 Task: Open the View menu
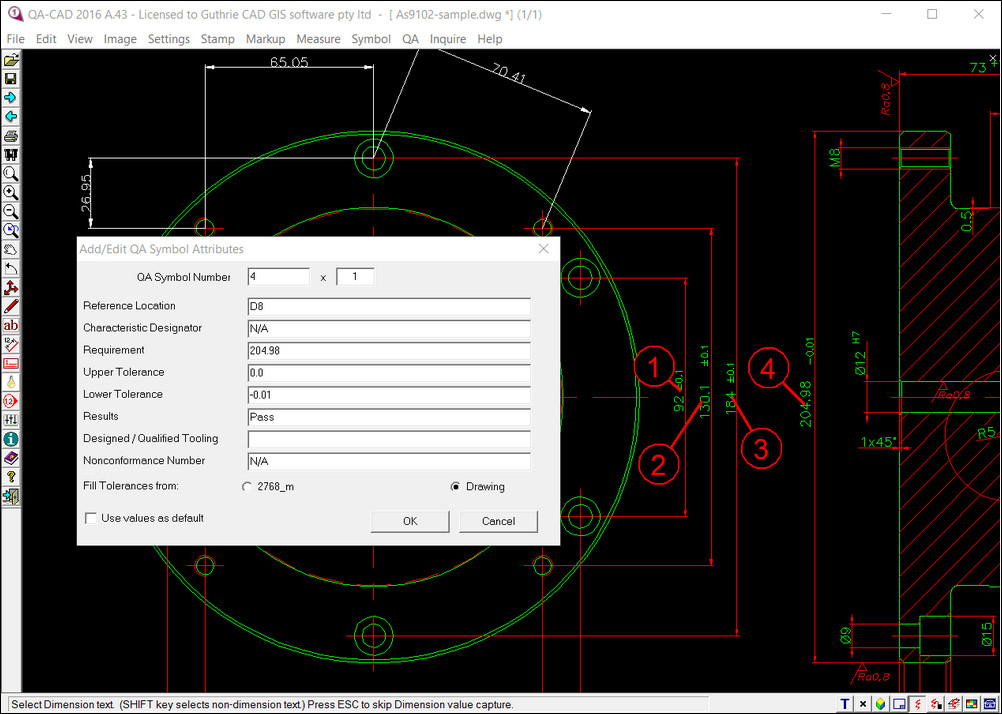(x=80, y=39)
